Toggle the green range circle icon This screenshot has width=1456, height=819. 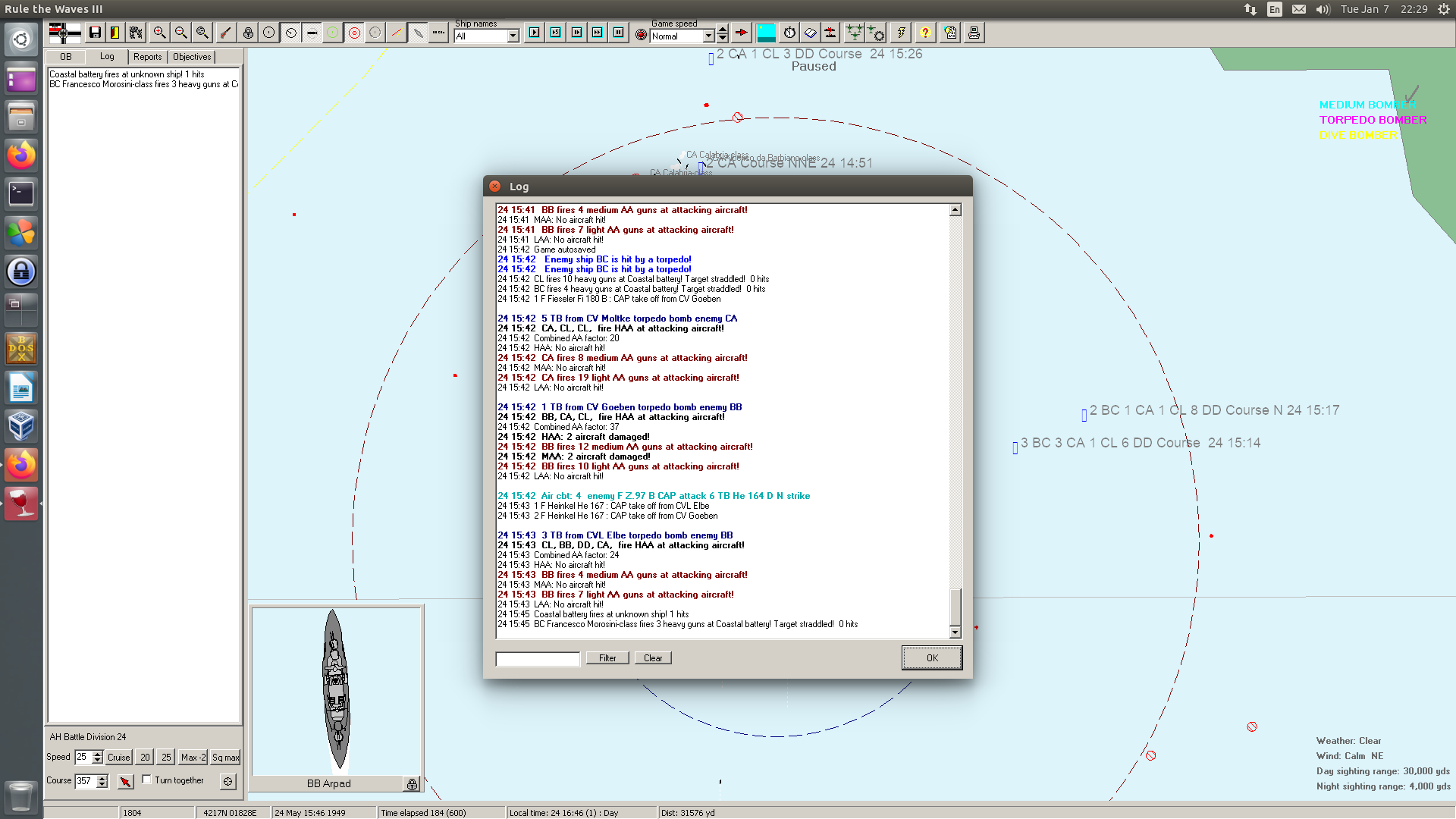click(x=332, y=33)
